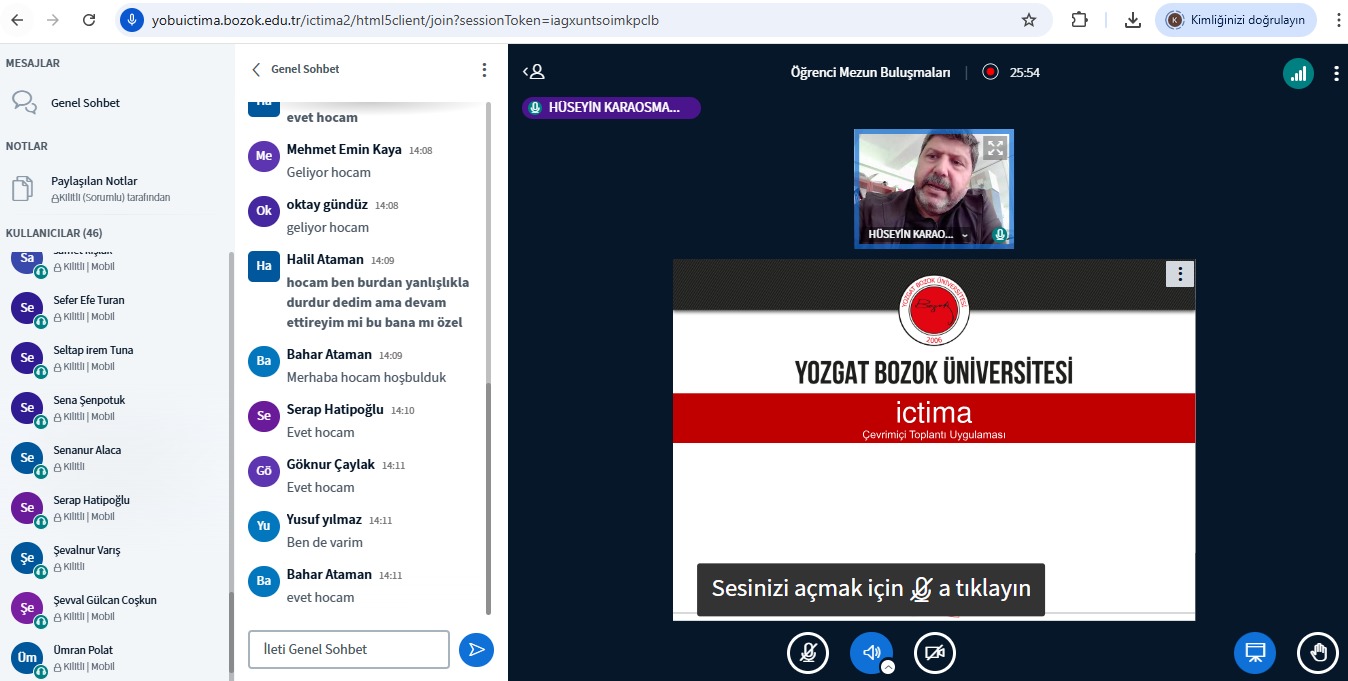Click the chat messages scrollbar
The image size is (1348, 681).
point(488,500)
